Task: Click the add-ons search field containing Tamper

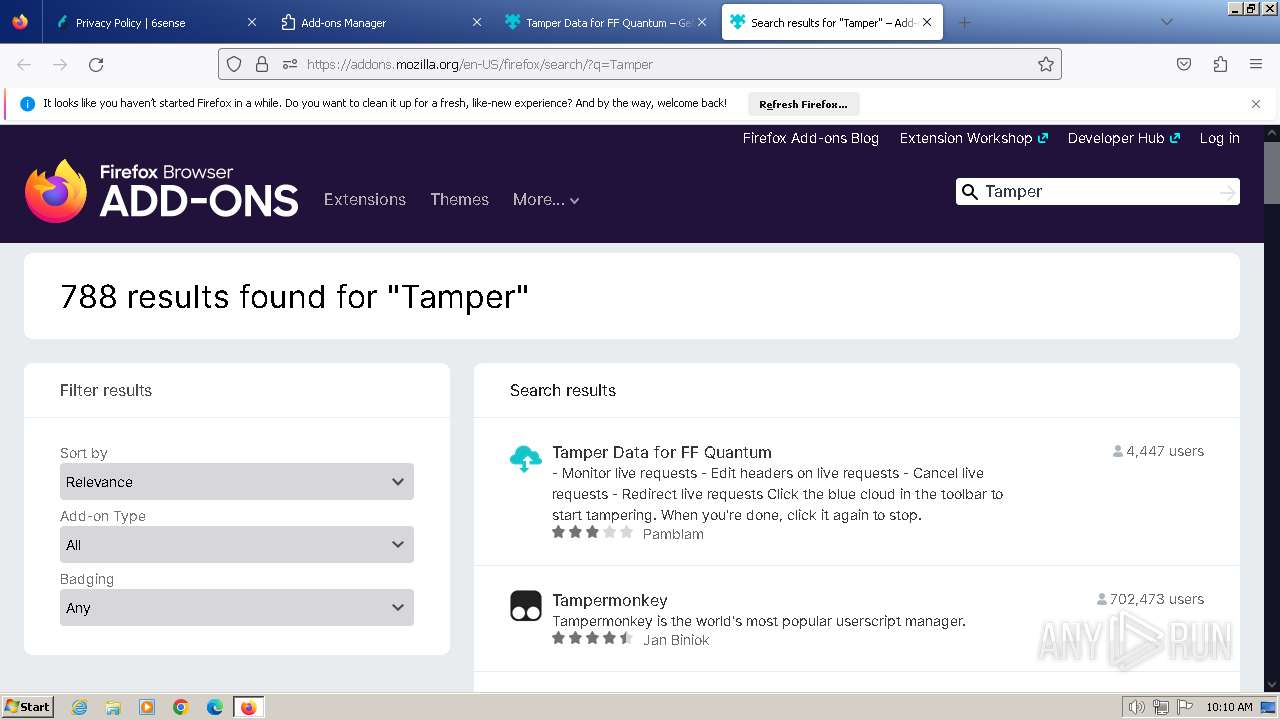Action: 1098,192
